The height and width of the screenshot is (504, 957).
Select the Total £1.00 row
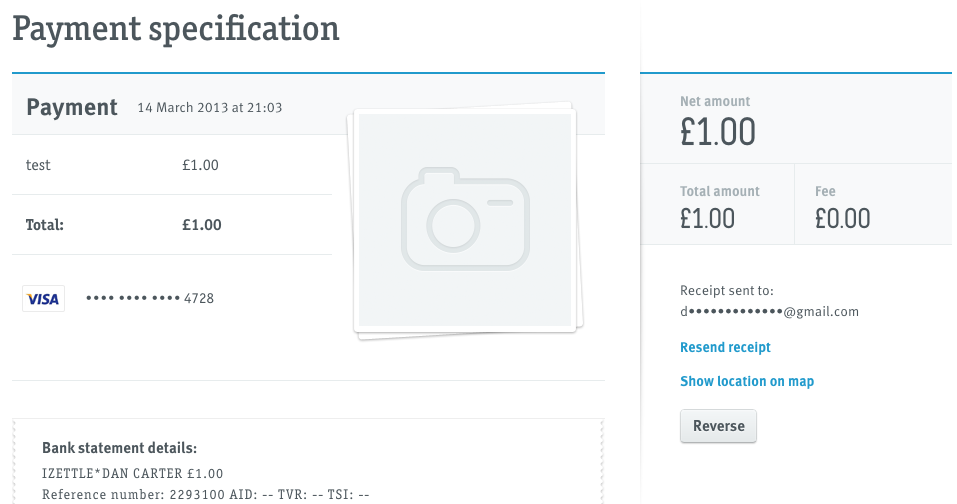[172, 225]
